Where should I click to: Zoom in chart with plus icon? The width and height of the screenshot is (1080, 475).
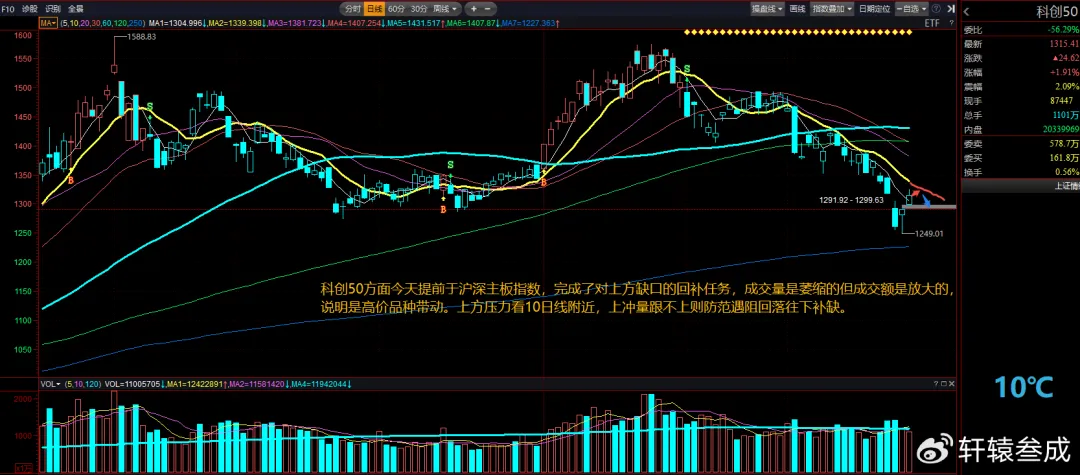(473, 9)
